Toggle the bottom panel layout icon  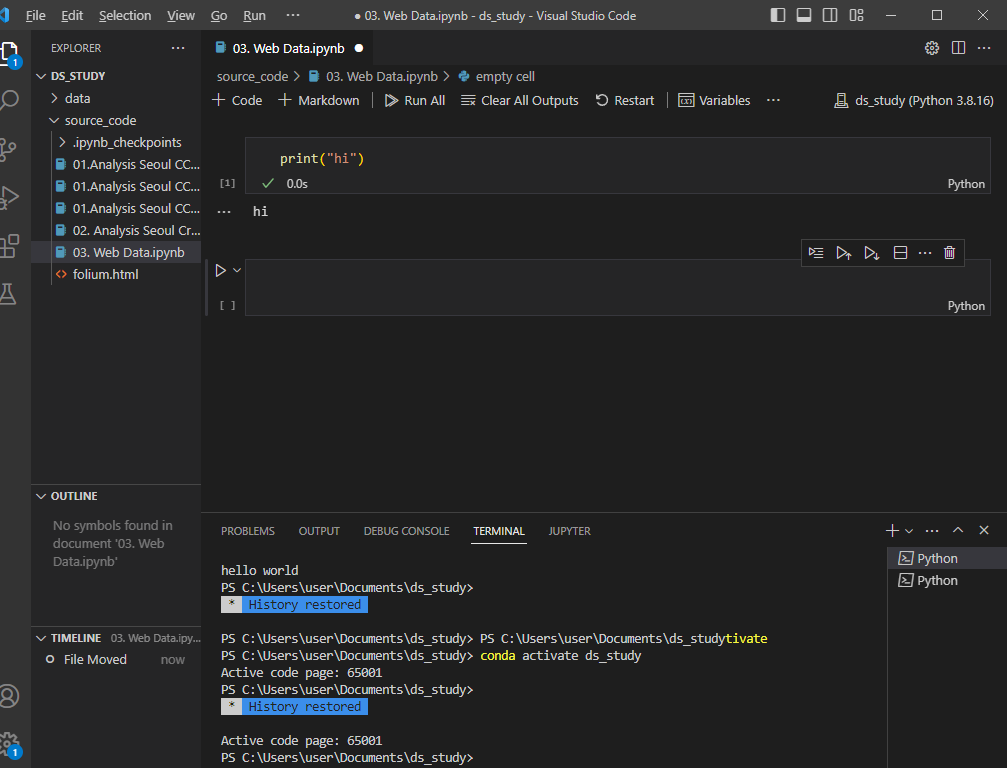803,15
